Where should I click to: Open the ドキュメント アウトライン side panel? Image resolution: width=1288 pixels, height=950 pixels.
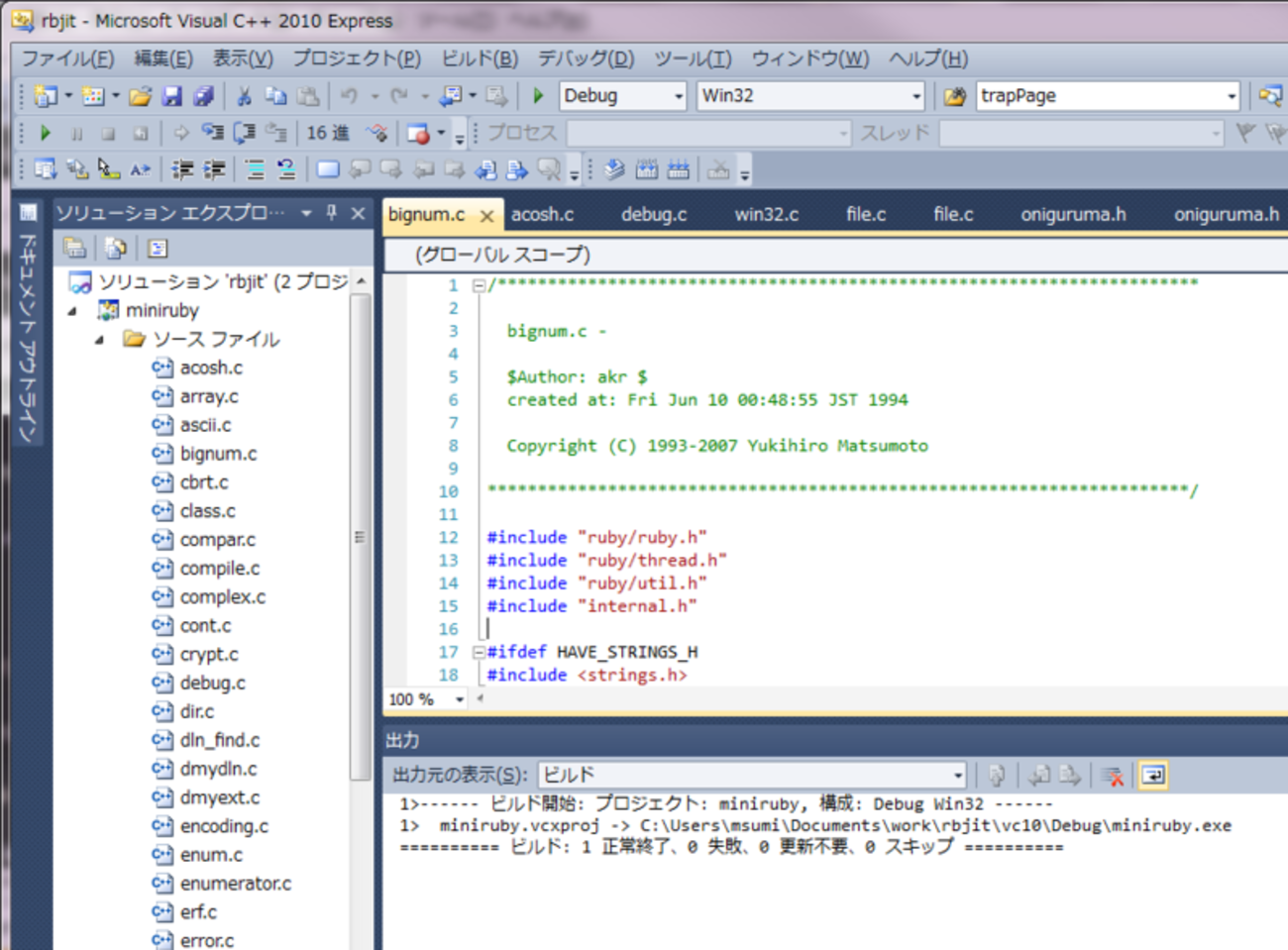point(28,337)
